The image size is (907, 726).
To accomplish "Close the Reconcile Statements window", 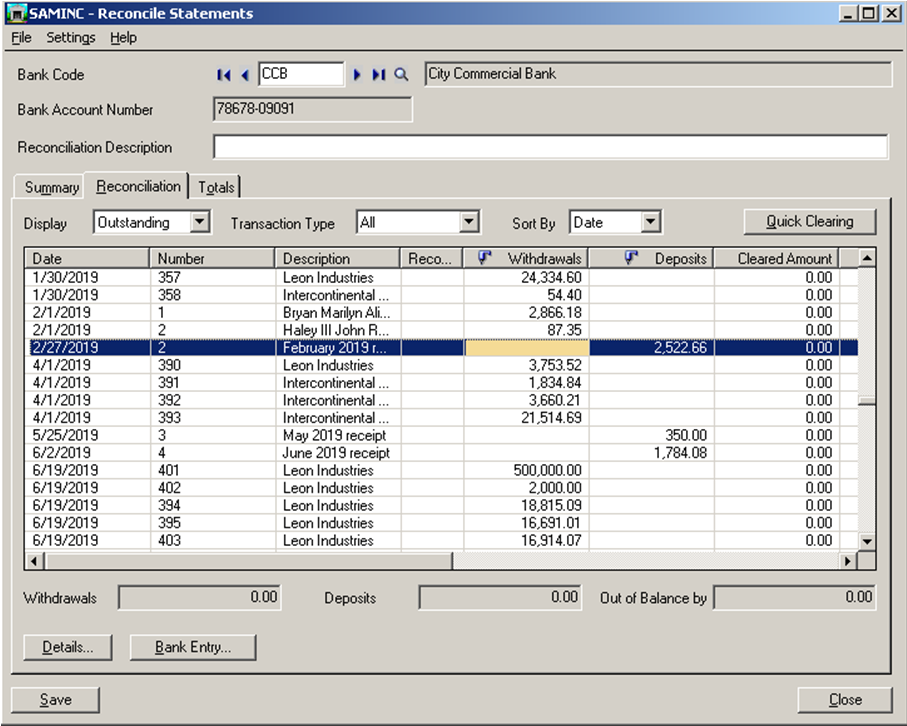I will (845, 700).
